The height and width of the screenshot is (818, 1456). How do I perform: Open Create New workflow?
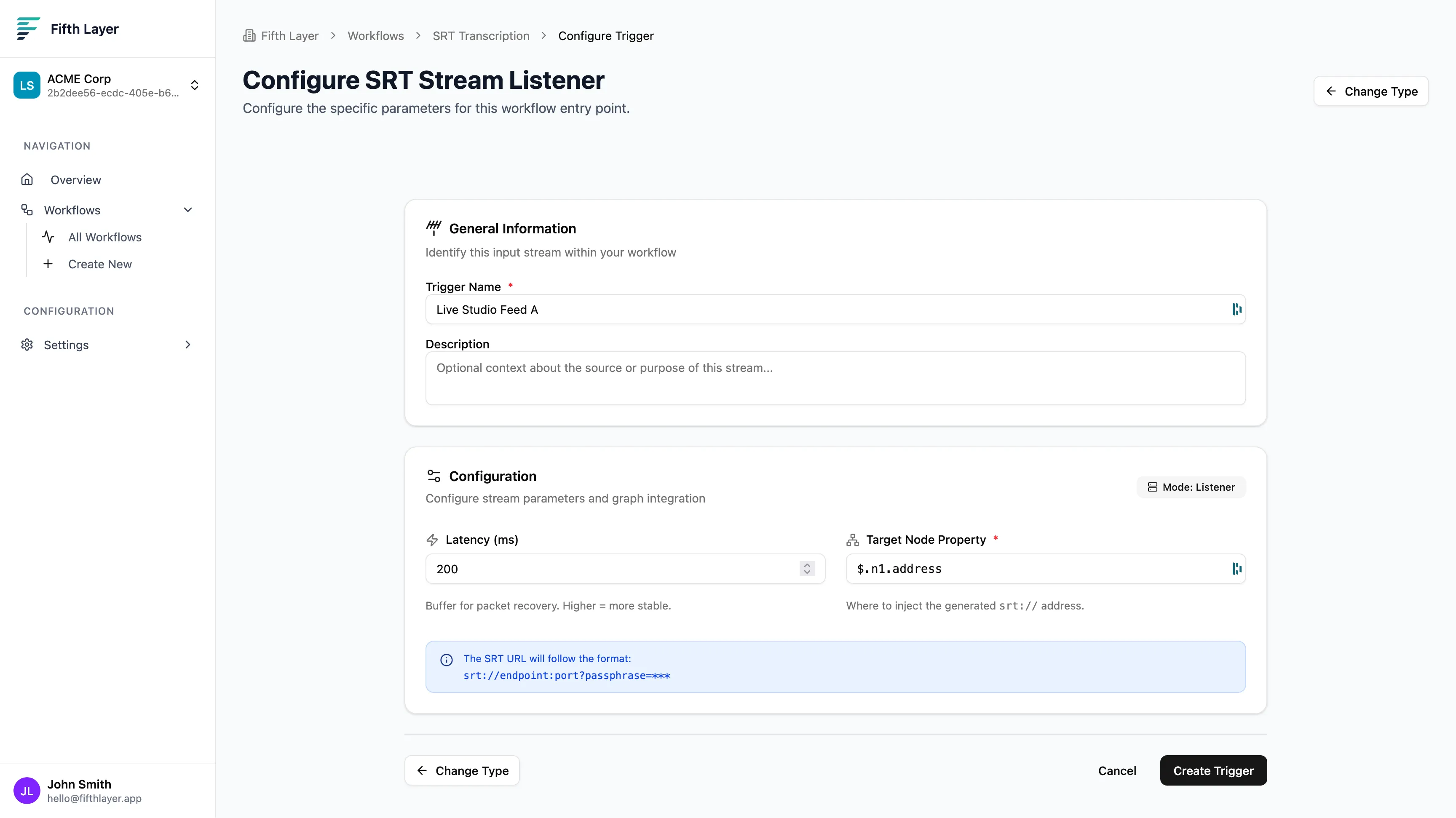click(100, 264)
